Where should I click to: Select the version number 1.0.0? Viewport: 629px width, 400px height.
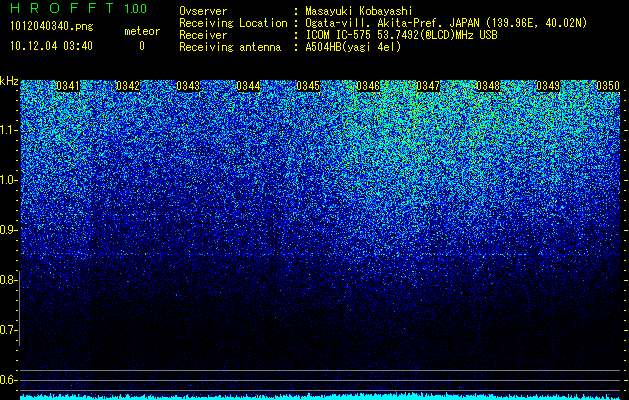point(136,9)
